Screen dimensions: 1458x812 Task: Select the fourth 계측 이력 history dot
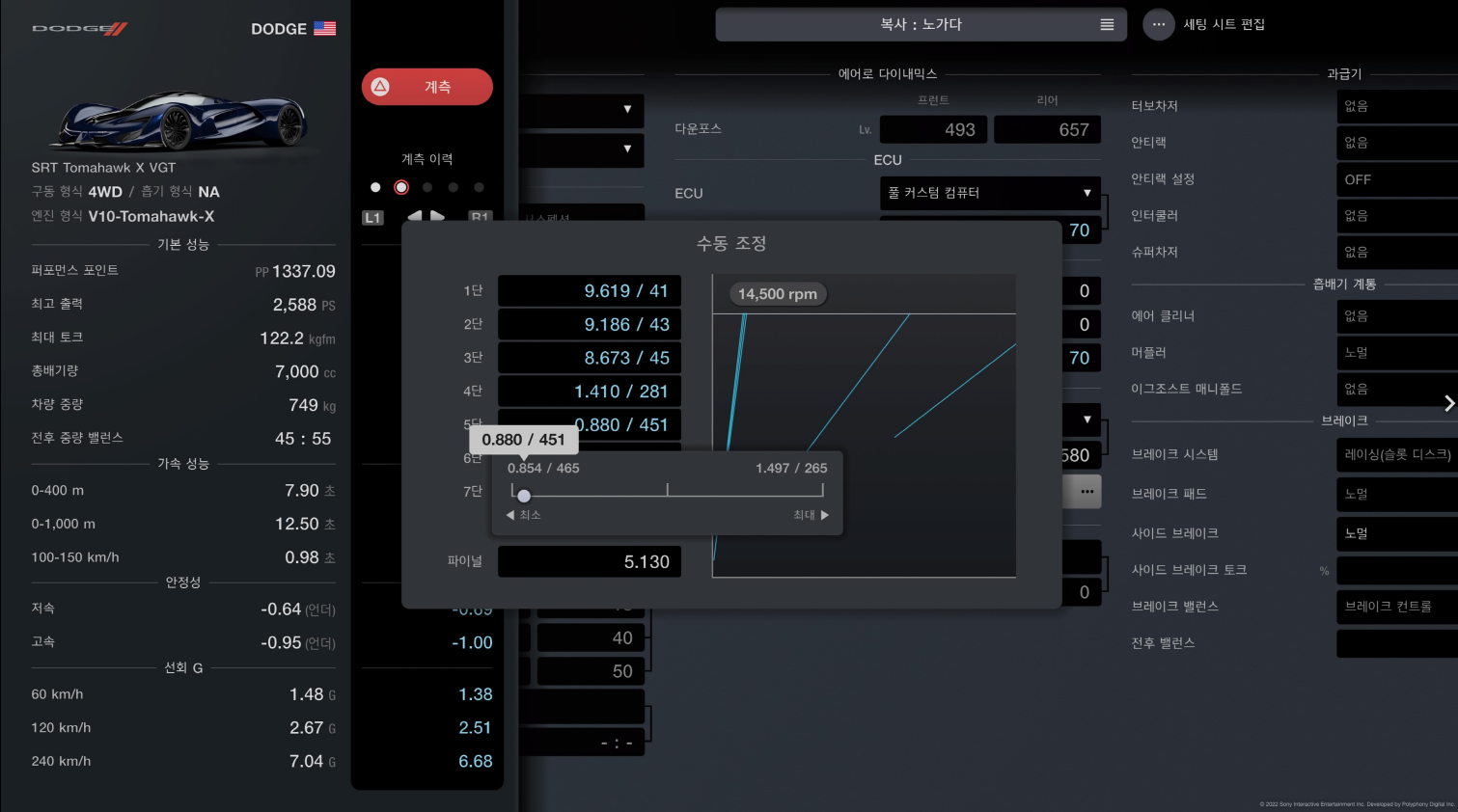point(454,187)
